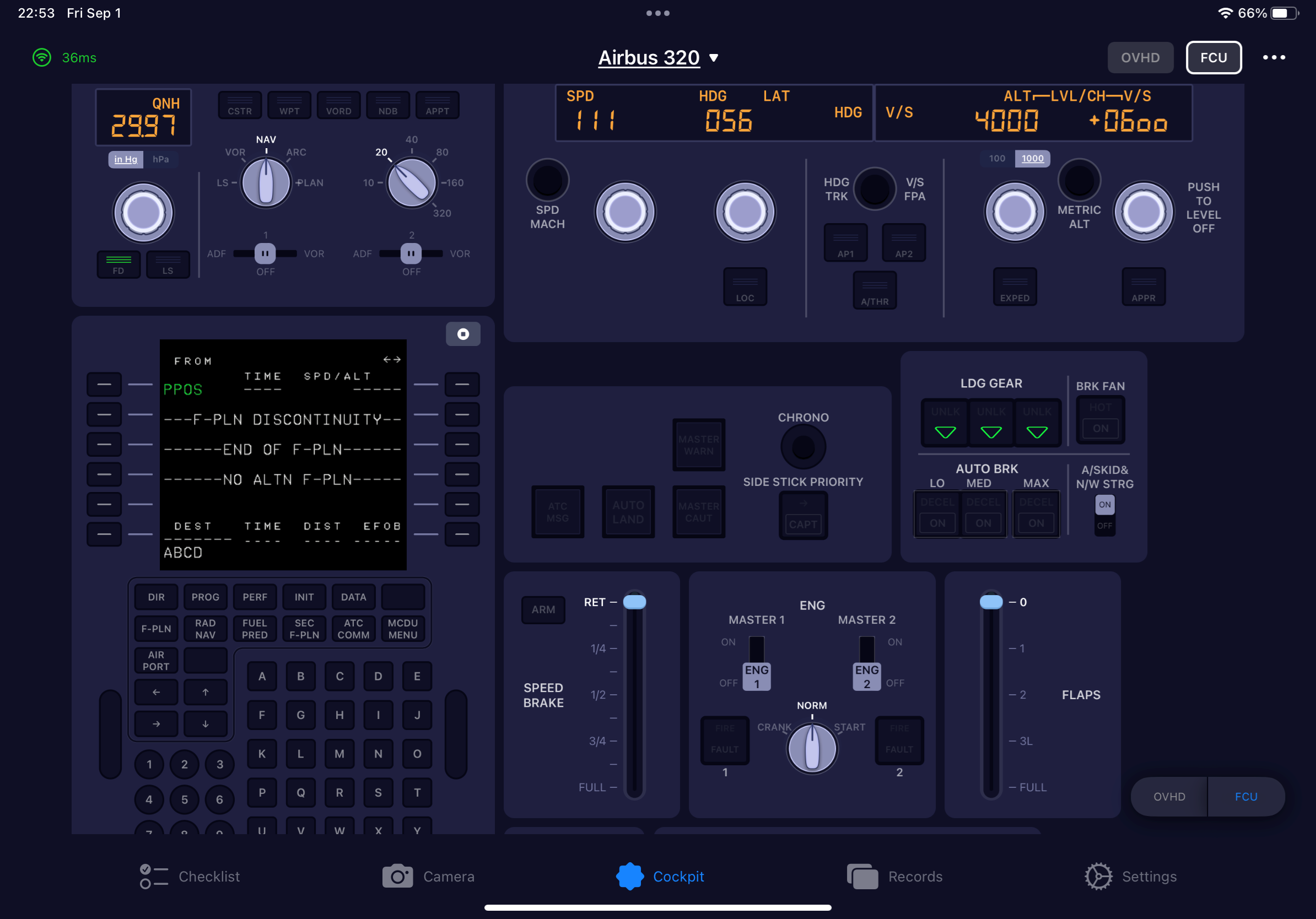Switch to OVHD panel in top bar
This screenshot has width=1316, height=919.
click(1140, 57)
